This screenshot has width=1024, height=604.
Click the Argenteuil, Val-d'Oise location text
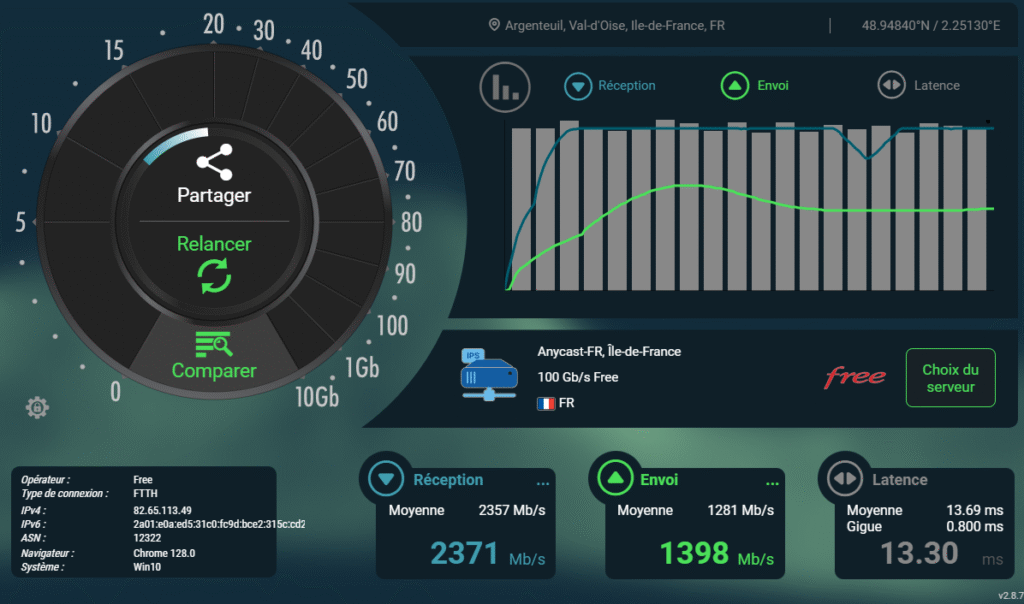[x=615, y=25]
